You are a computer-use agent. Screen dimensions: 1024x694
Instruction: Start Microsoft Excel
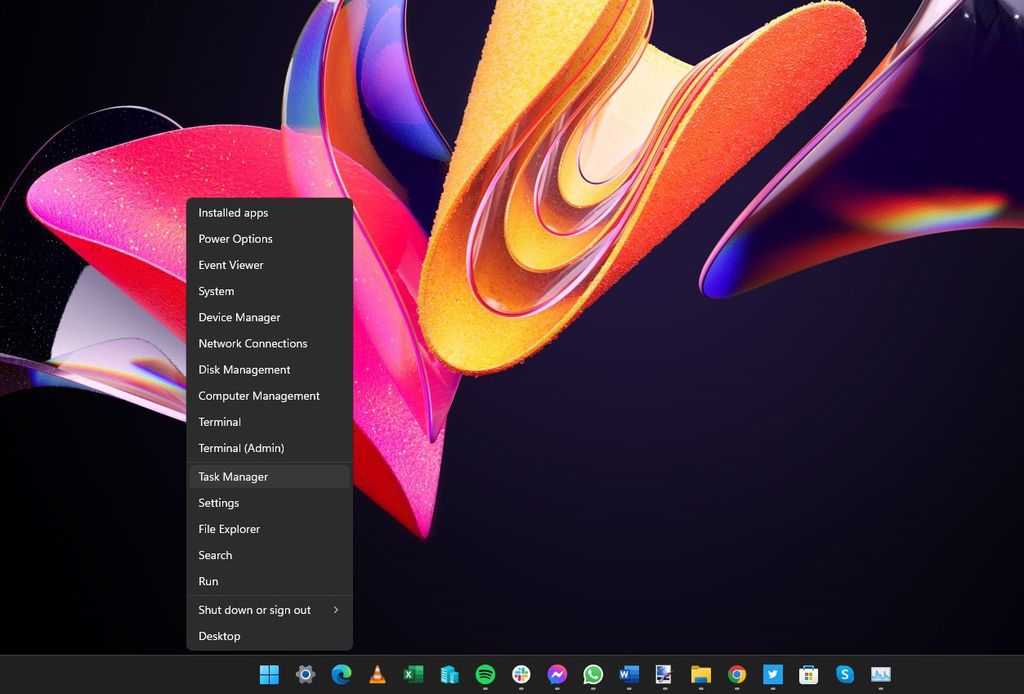412,674
